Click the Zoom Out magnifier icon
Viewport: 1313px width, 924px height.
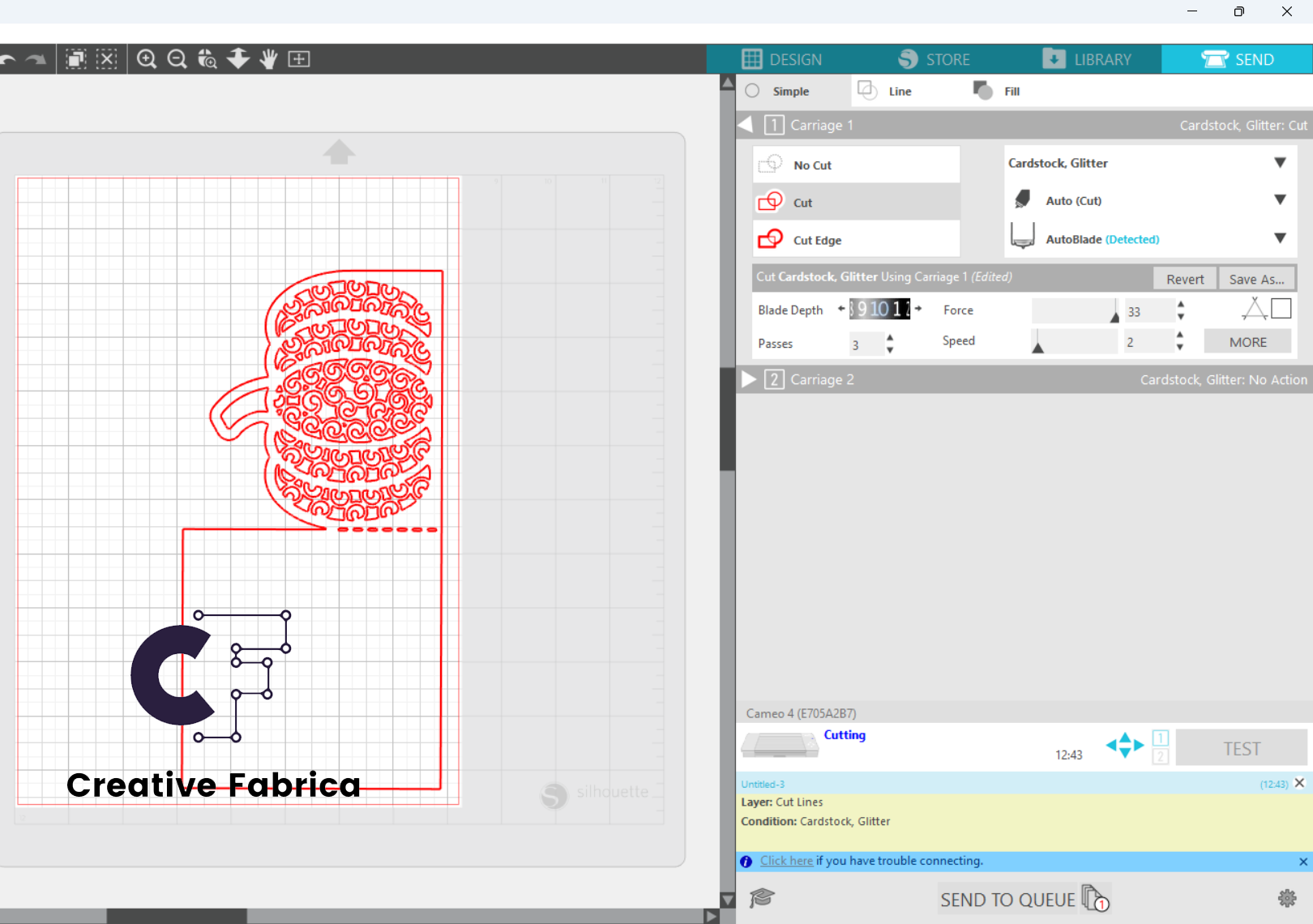click(177, 59)
